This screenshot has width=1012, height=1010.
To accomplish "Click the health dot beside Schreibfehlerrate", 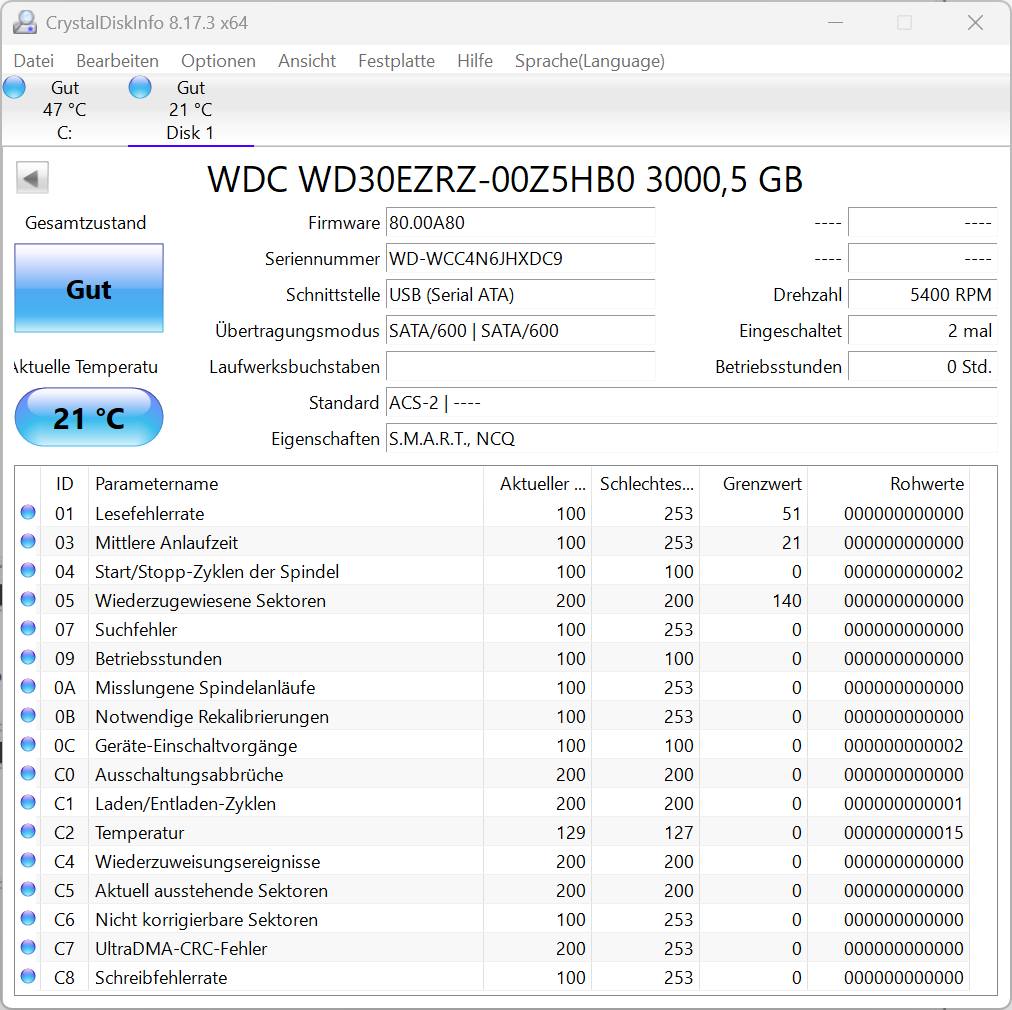I will pyautogui.click(x=29, y=977).
